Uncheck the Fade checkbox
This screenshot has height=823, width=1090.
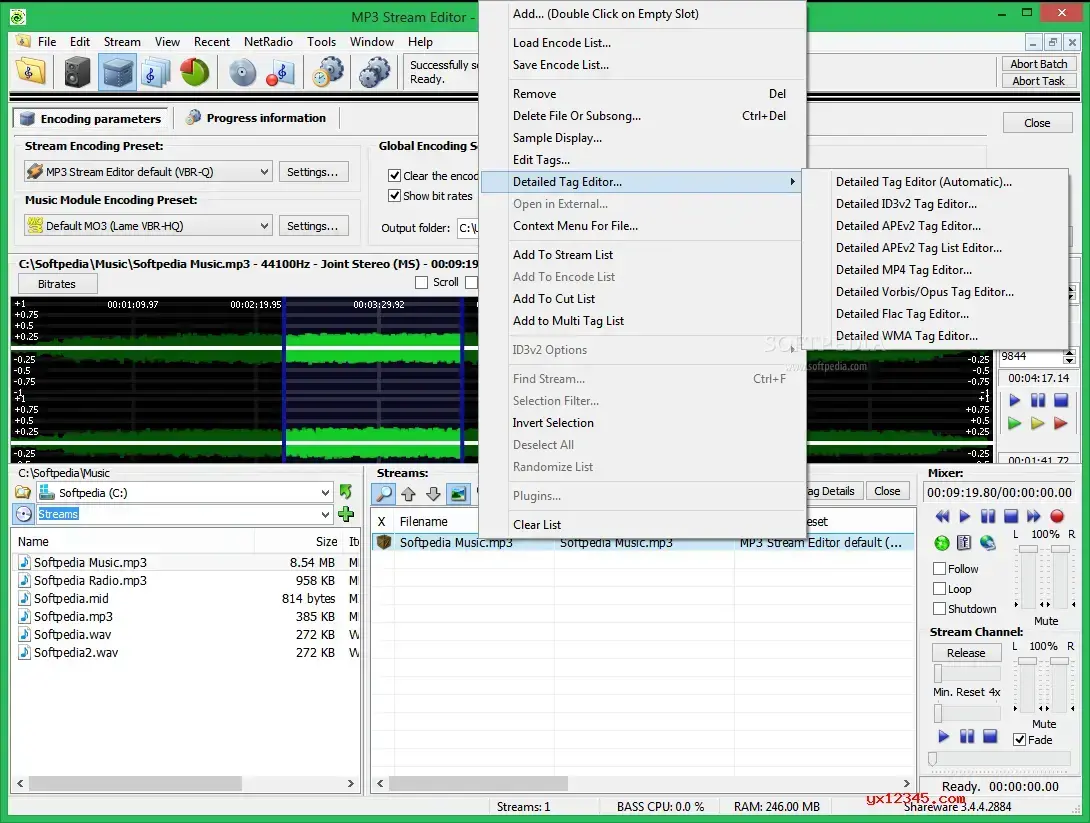1019,740
